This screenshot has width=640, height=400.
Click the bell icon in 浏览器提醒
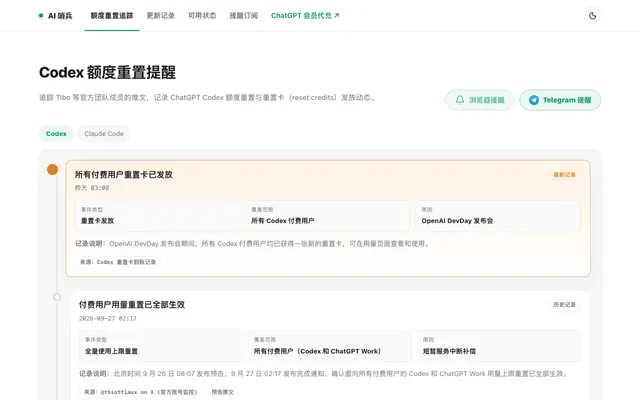coord(460,100)
